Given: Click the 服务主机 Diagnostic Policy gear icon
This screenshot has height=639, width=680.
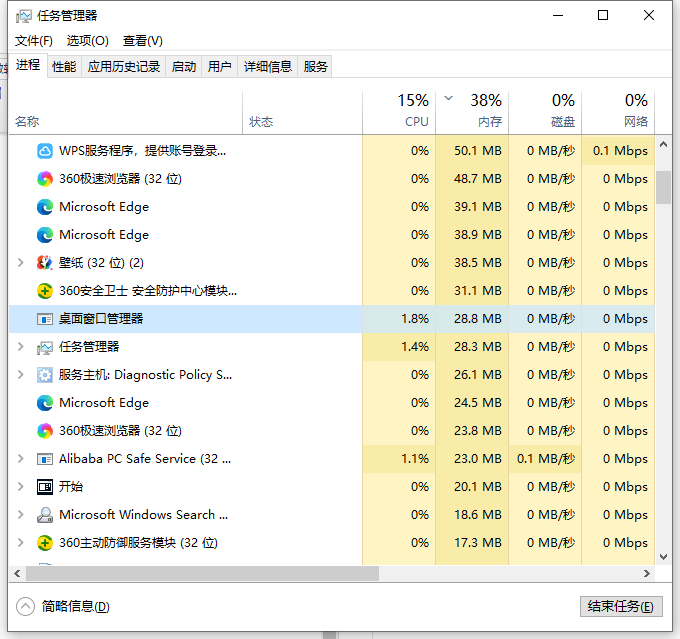Looking at the screenshot, I should pos(45,375).
